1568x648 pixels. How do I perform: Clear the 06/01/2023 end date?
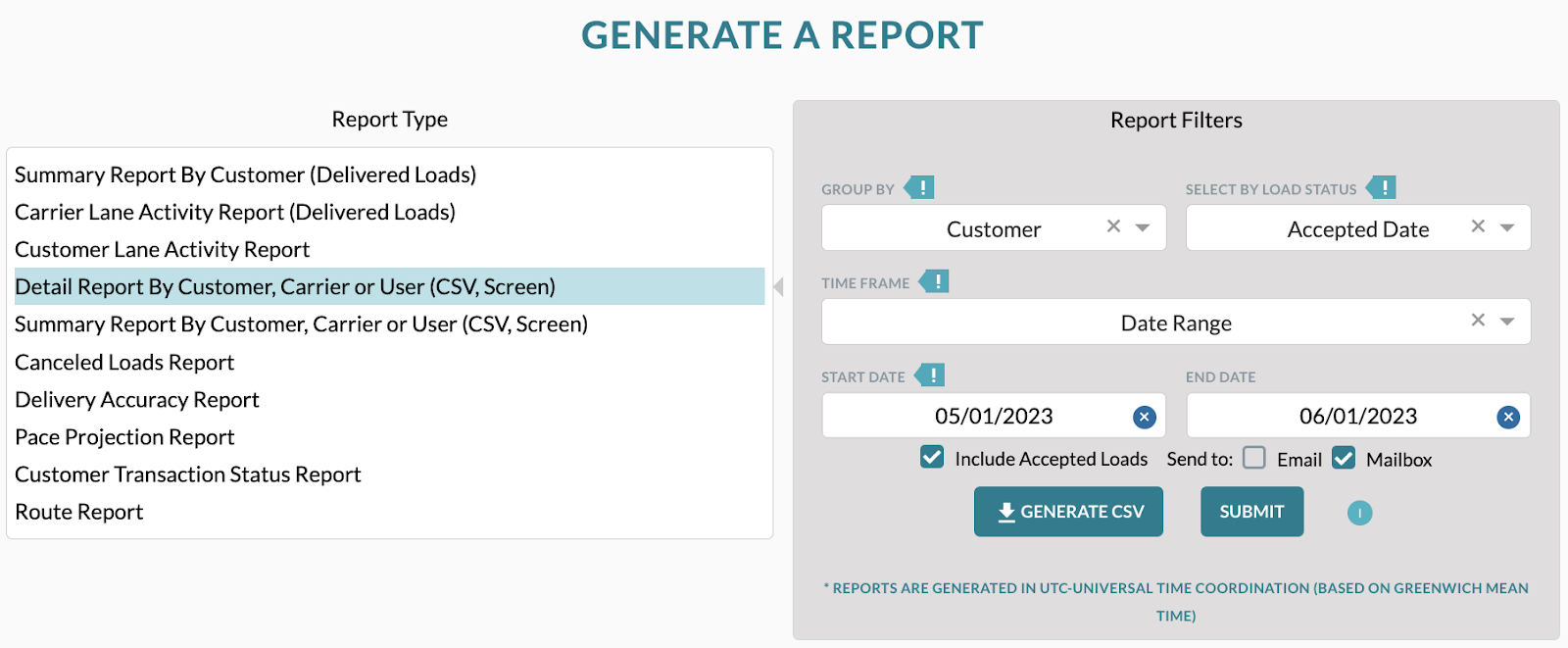coord(1508,418)
